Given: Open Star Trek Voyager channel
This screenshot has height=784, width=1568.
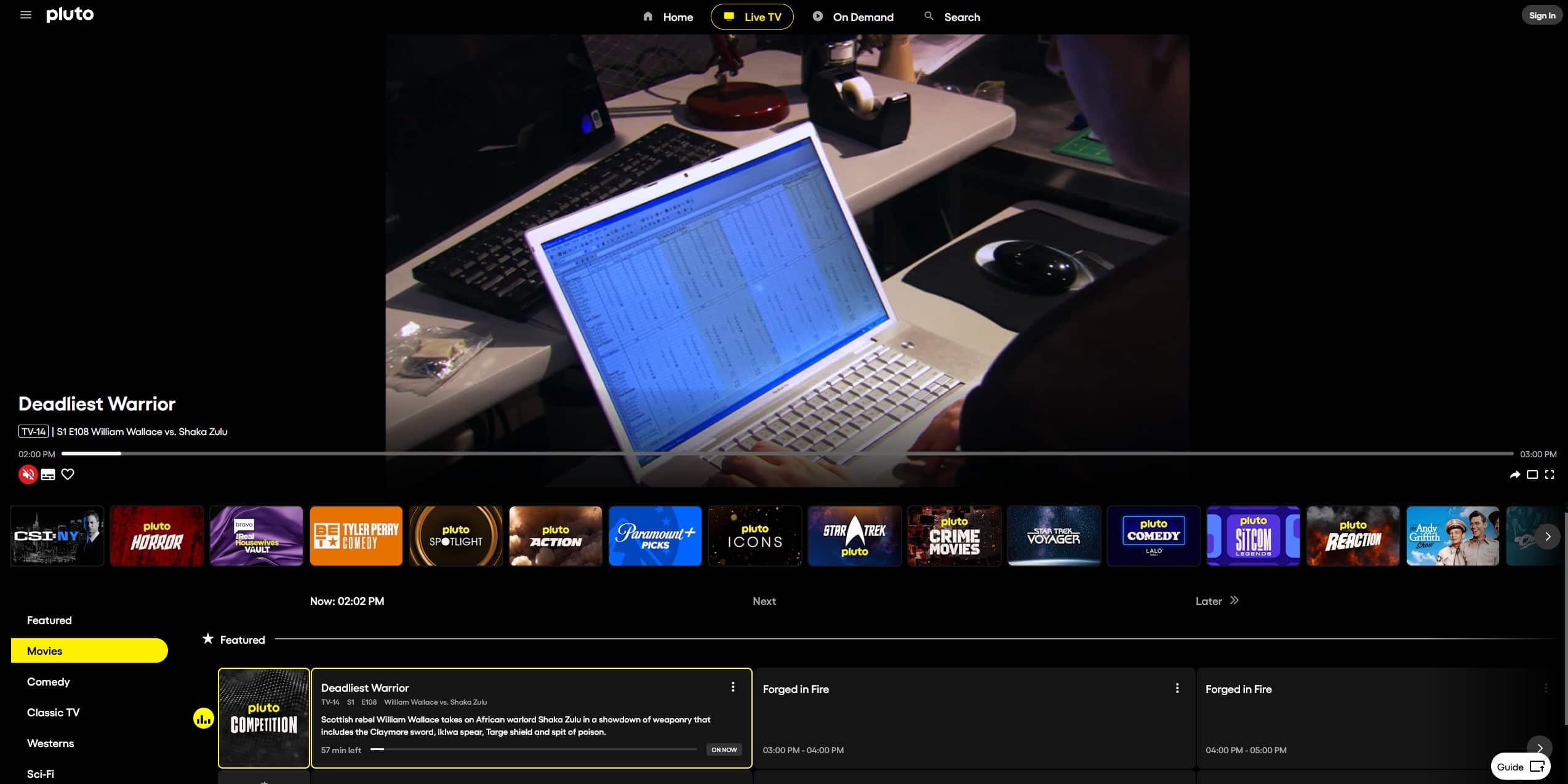Looking at the screenshot, I should coord(1054,536).
